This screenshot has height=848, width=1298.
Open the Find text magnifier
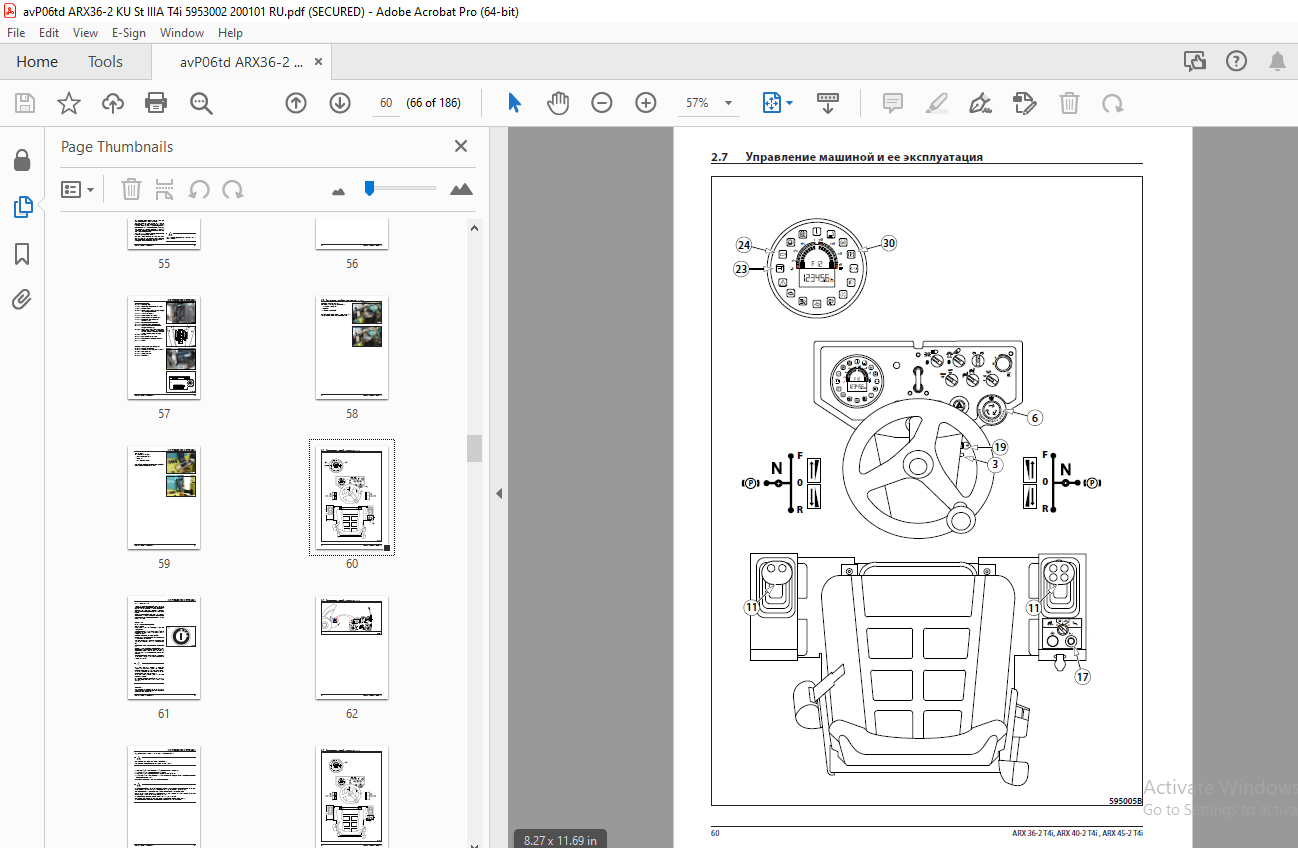(x=201, y=103)
